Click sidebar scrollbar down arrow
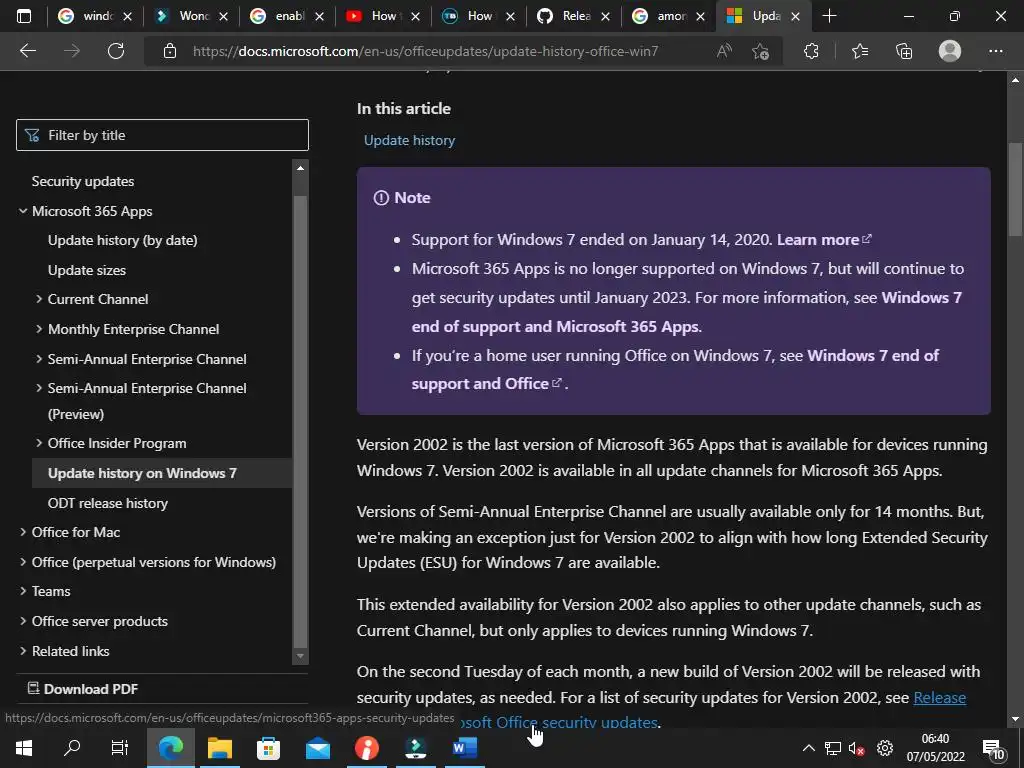Viewport: 1024px width, 768px height. 300,656
